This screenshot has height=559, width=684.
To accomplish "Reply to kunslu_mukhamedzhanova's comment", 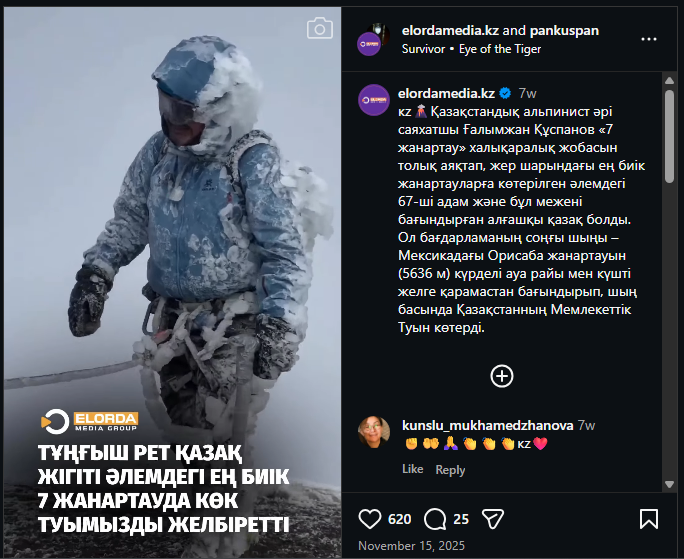I will point(450,470).
